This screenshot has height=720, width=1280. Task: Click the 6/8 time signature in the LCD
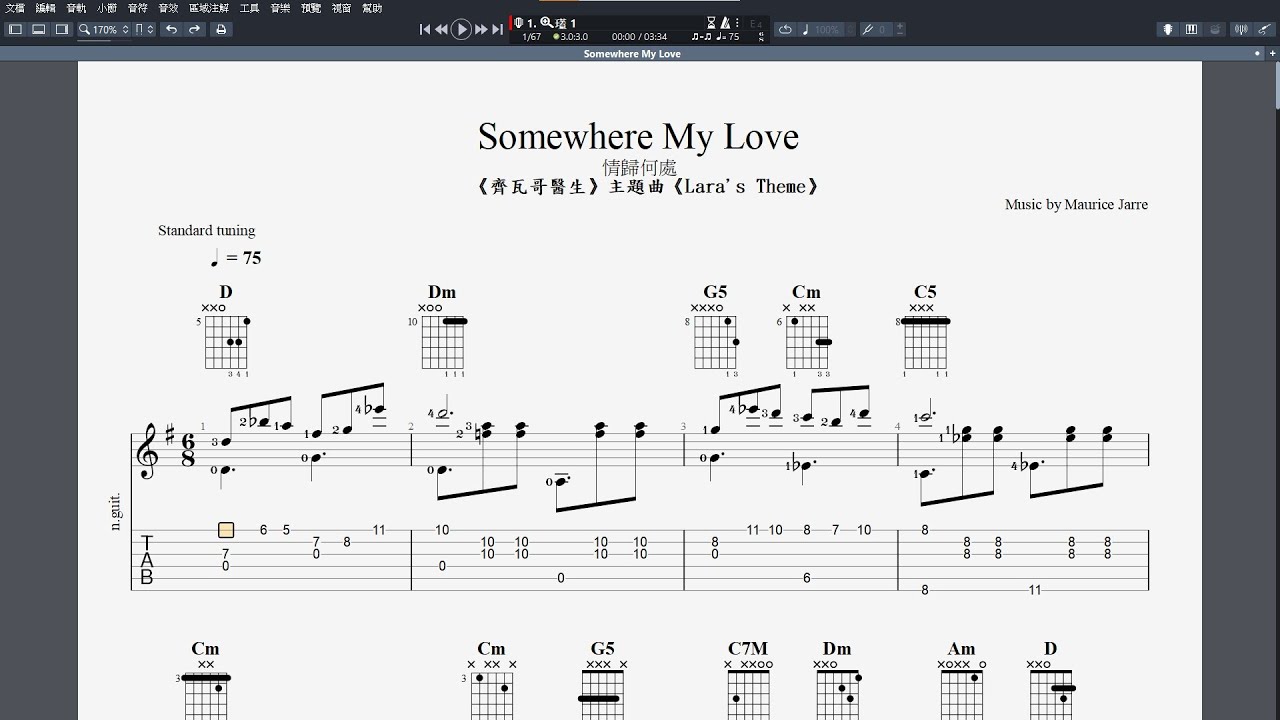[x=762, y=36]
